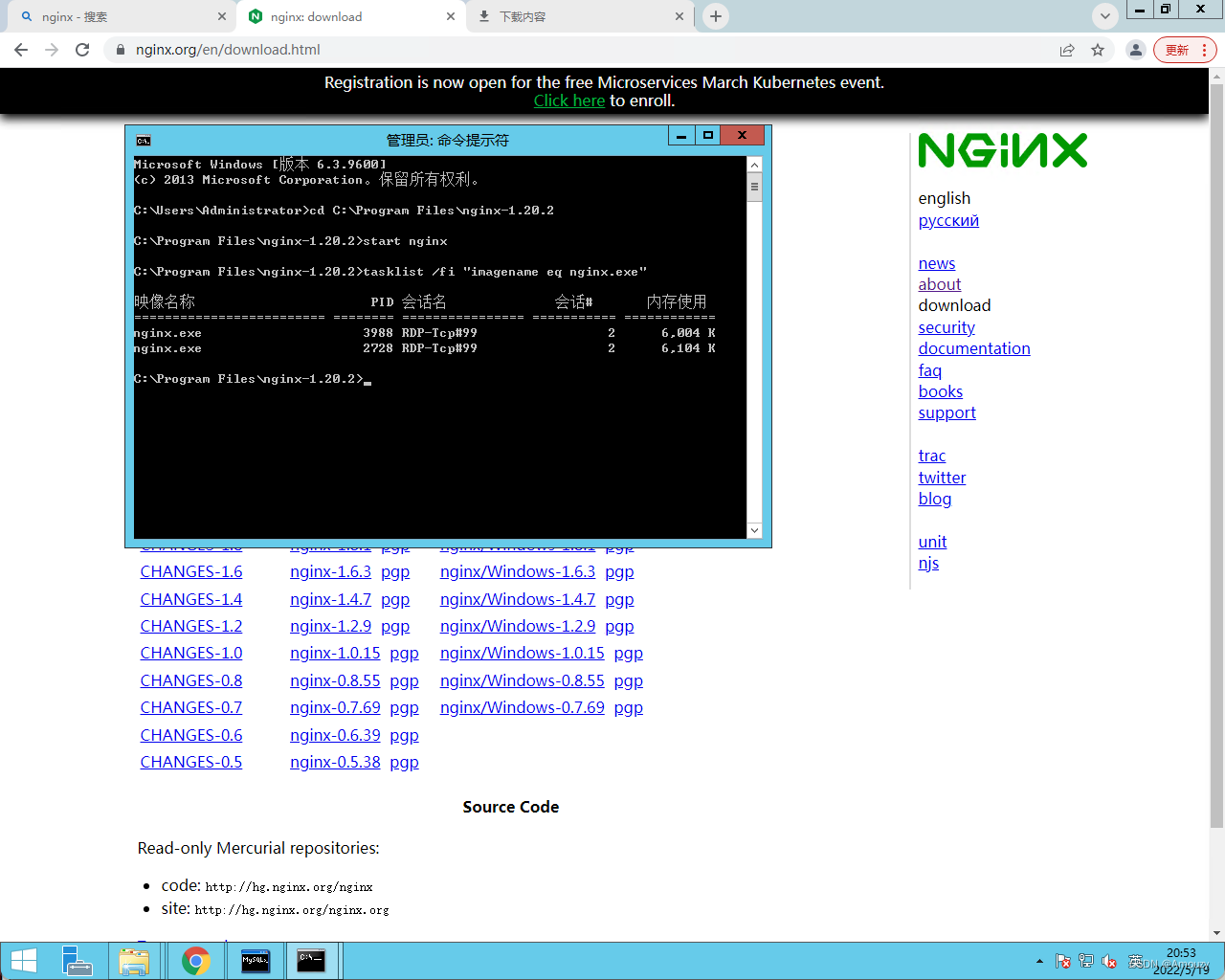Screen dimensions: 1225x980
Task: Switch language to русский
Action: [x=948, y=220]
